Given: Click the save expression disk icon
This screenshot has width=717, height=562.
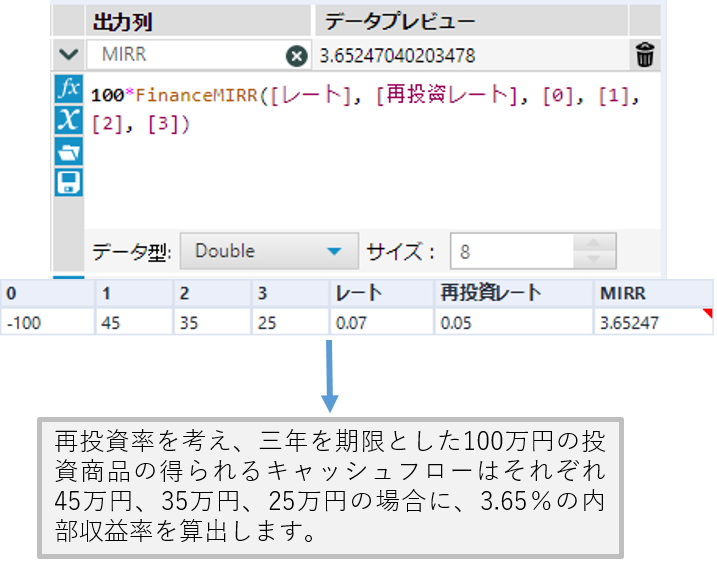Looking at the screenshot, I should click(68, 182).
